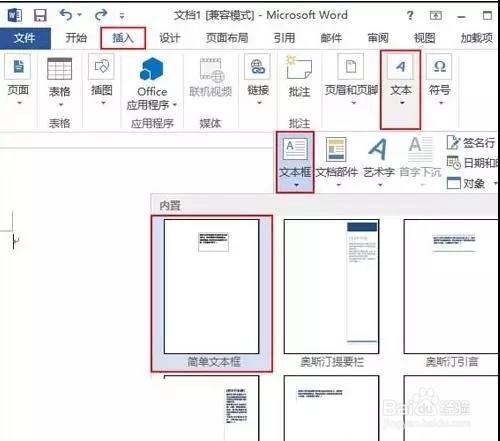Open the undo history dropdown arrow

coord(80,15)
